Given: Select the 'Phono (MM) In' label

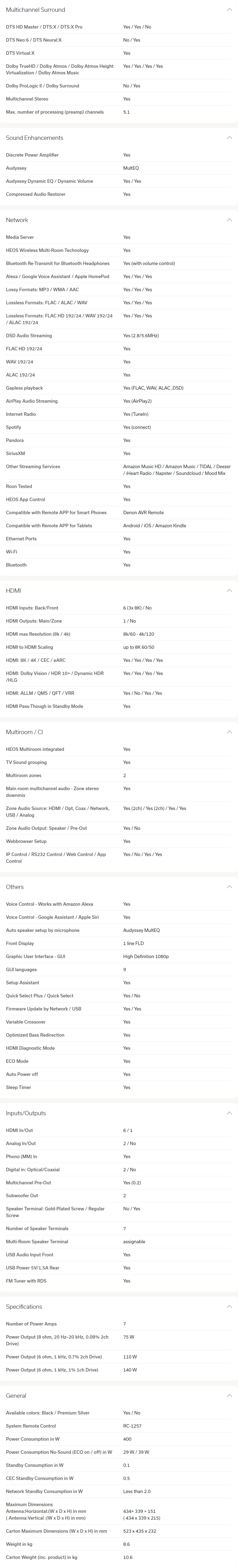Looking at the screenshot, I should tap(21, 1157).
